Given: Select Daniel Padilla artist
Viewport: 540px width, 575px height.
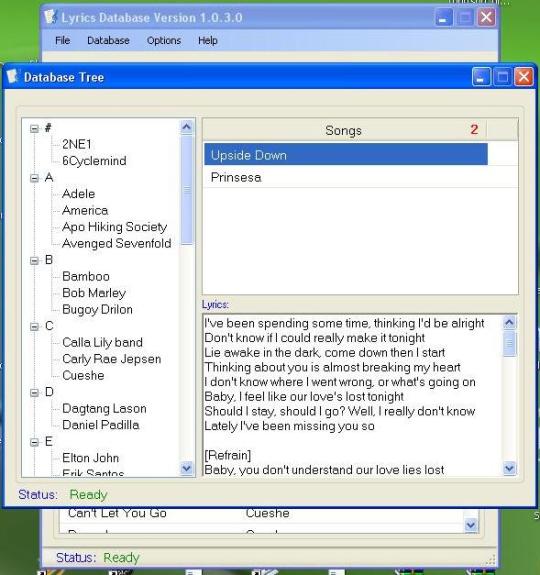Looking at the screenshot, I should click(100, 425).
